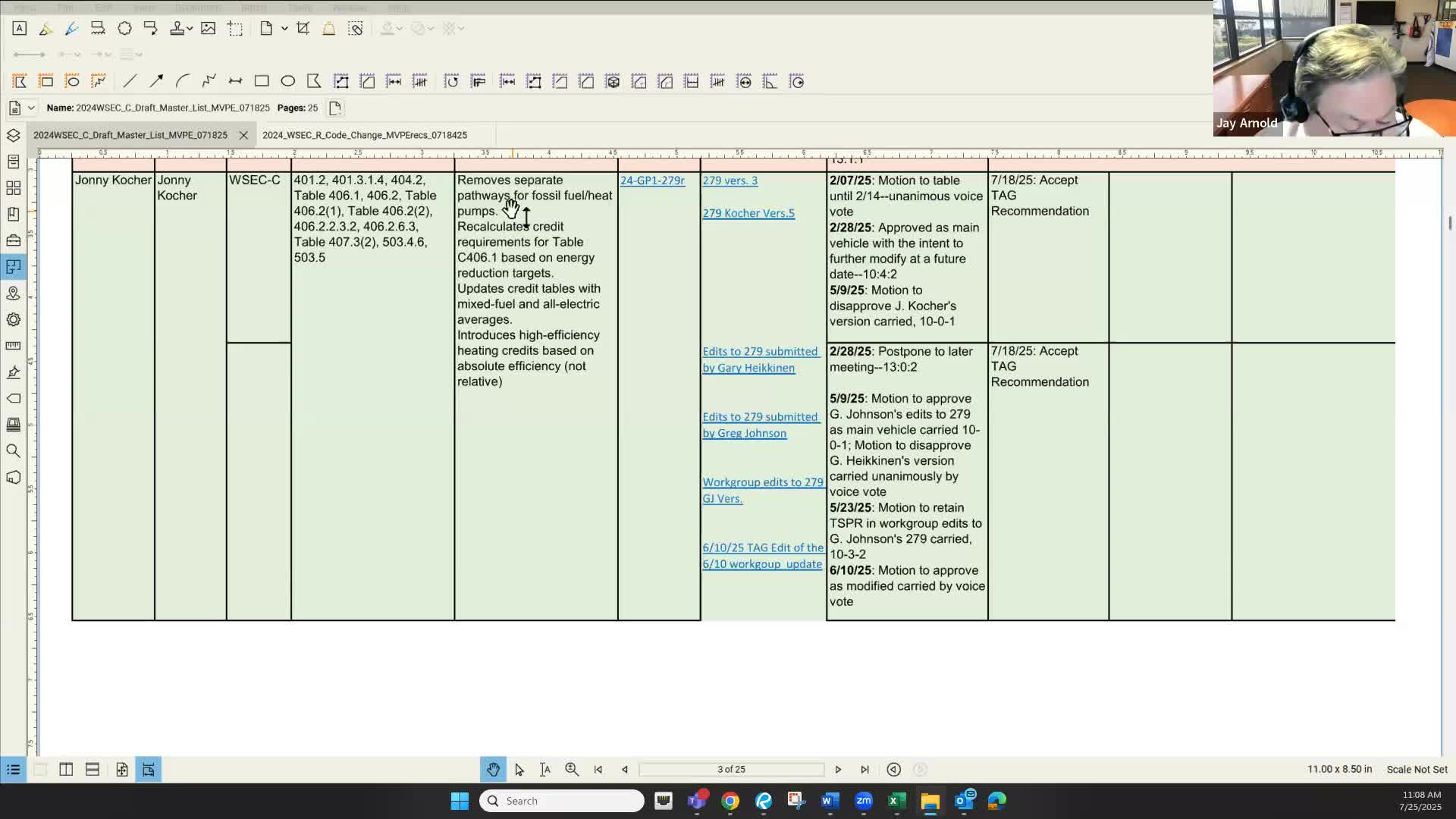The height and width of the screenshot is (819, 1456).
Task: Select the Pen drawing tool
Action: pyautogui.click(x=72, y=29)
